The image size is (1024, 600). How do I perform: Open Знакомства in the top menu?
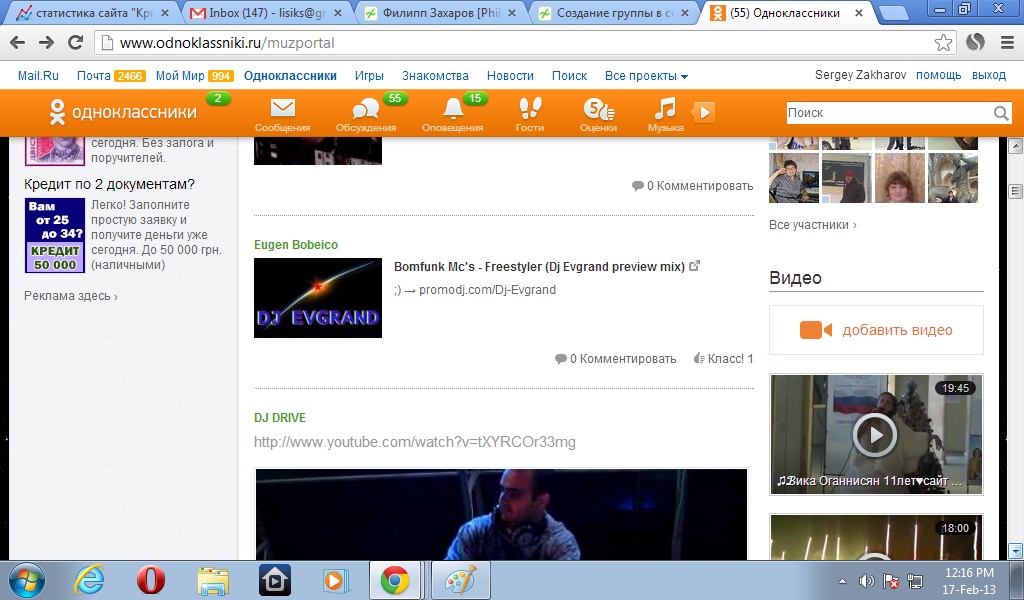click(435, 76)
